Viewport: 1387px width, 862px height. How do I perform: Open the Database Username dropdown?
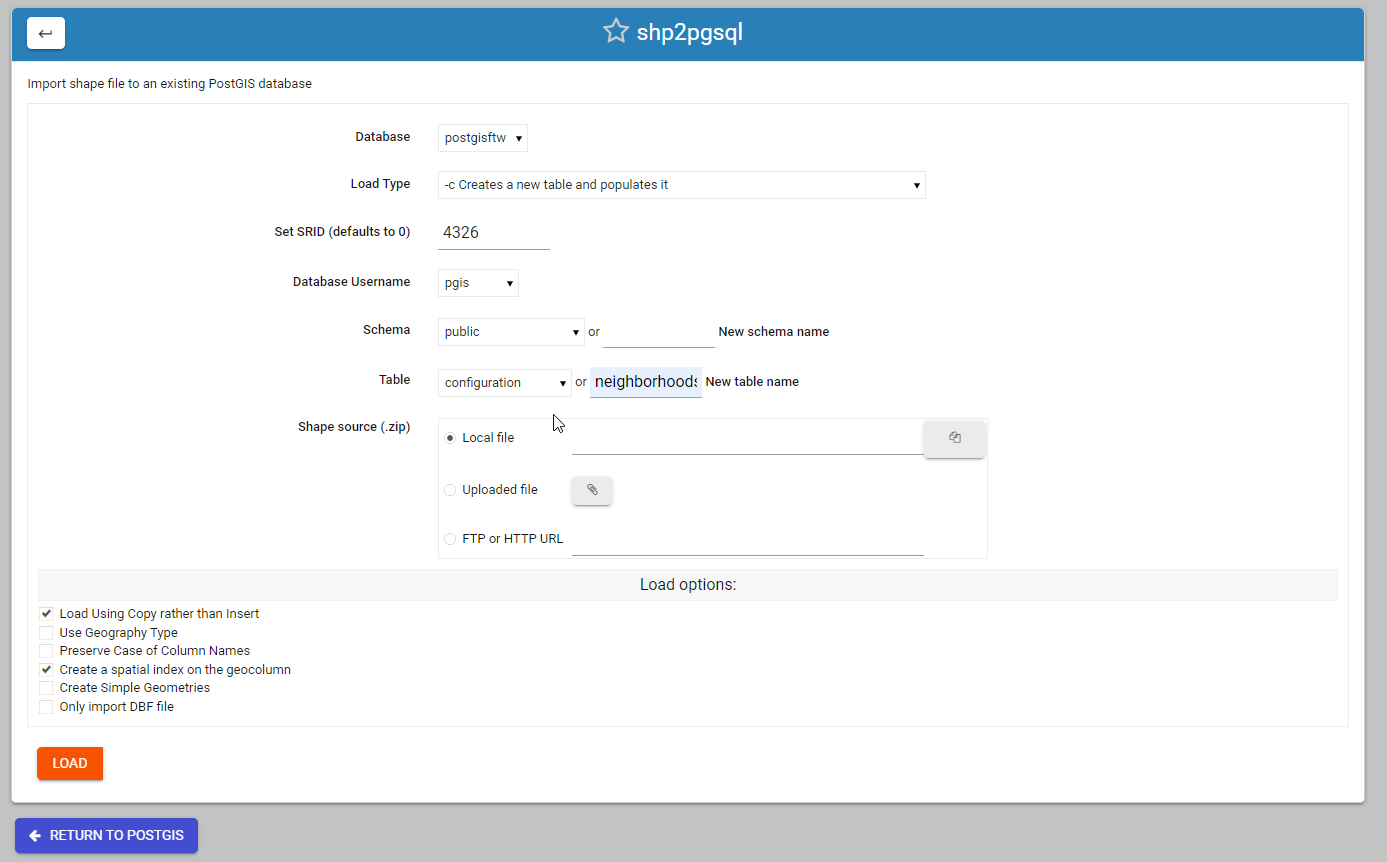point(478,283)
